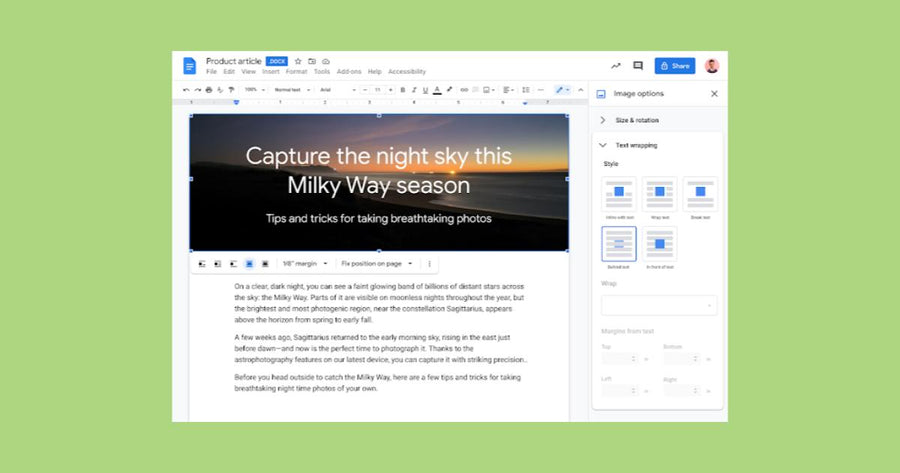Open the 1/8" margin dropdown
This screenshot has width=900, height=473.
(305, 264)
